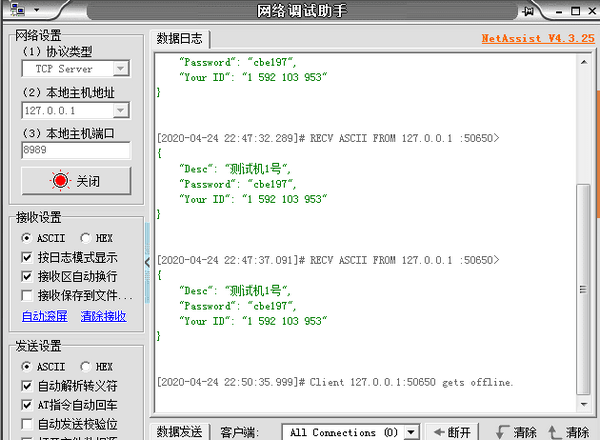Image resolution: width=600 pixels, height=440 pixels.
Task: Click the 自动滚屏 link
Action: click(x=45, y=316)
